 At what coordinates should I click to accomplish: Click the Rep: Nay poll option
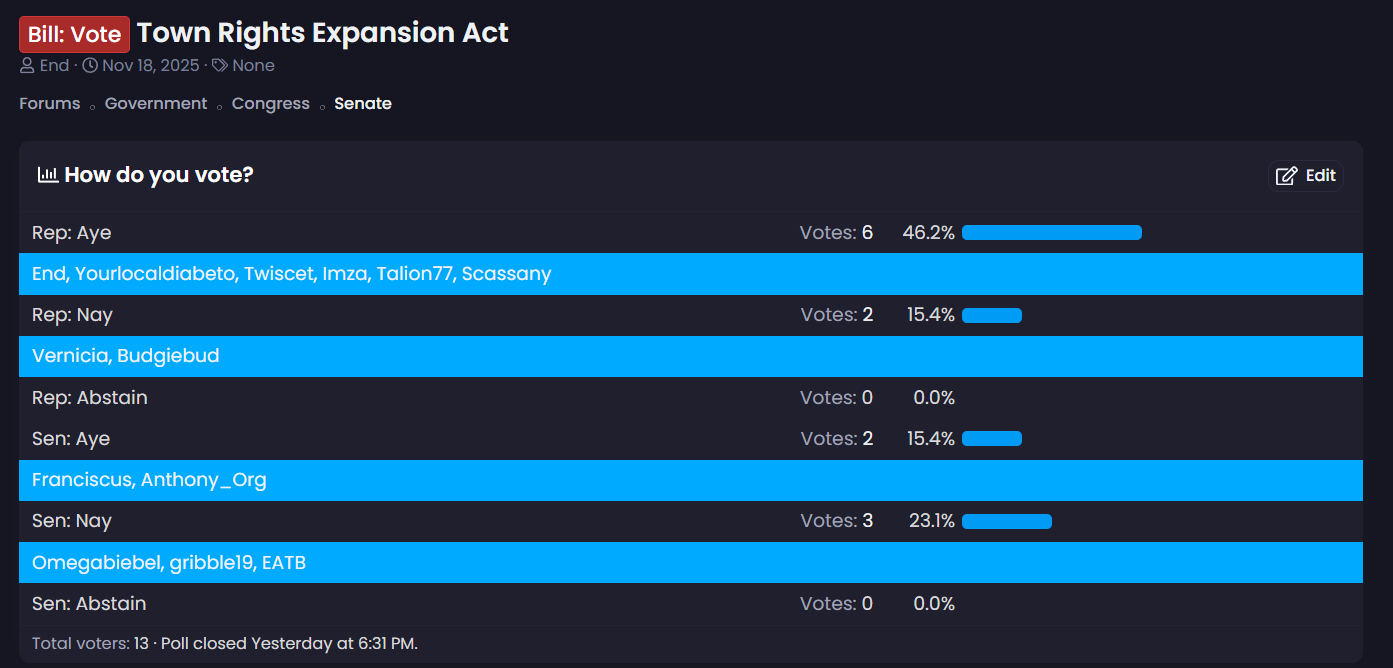72,315
